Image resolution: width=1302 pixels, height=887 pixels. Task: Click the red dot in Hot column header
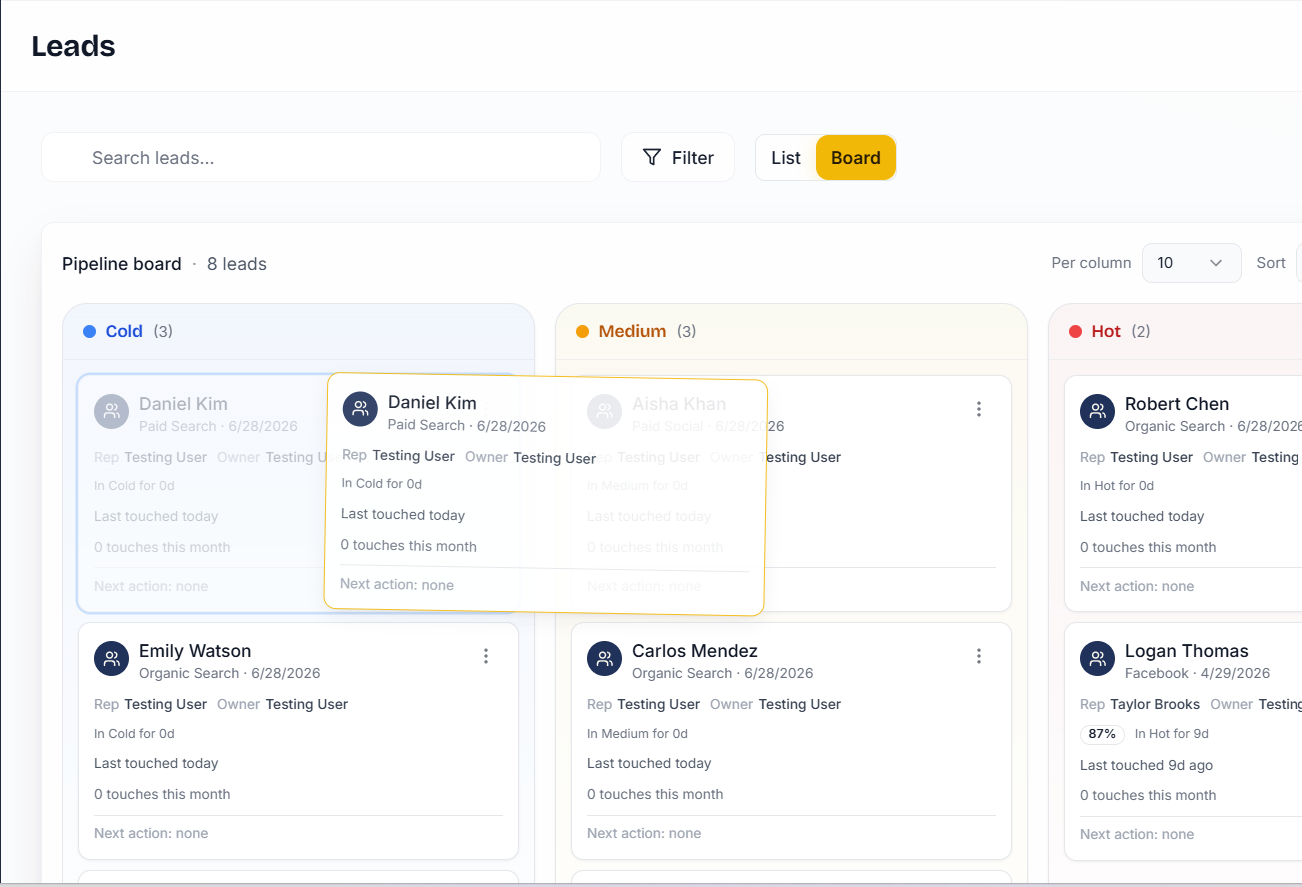click(x=1075, y=331)
